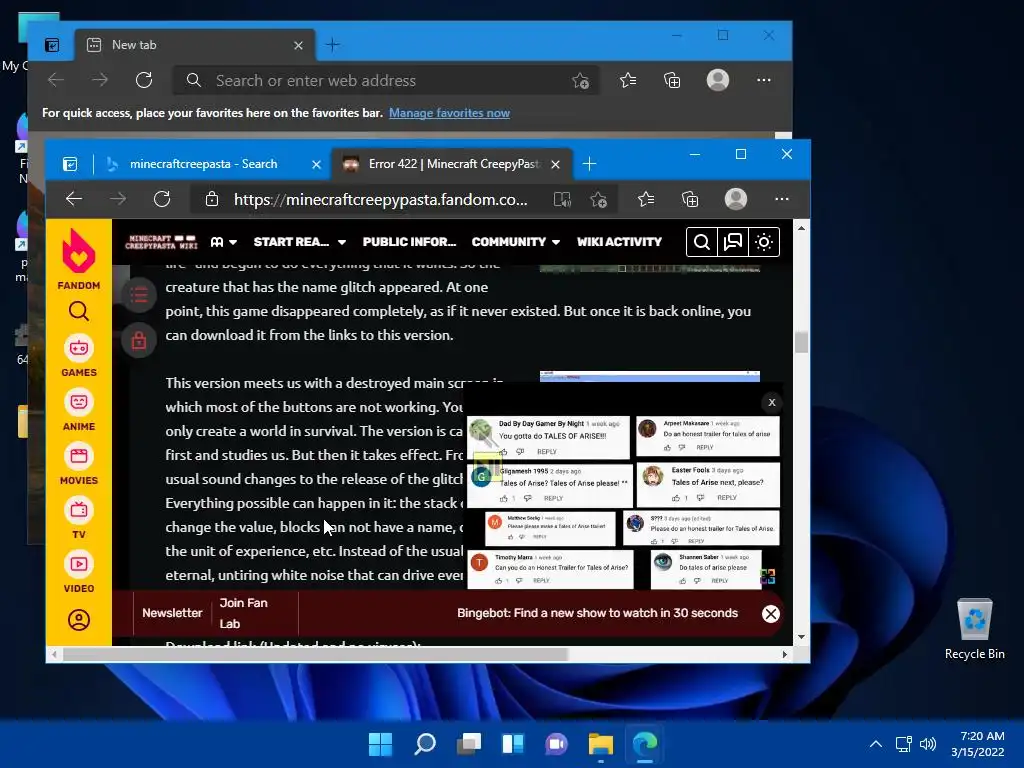This screenshot has width=1024, height=768.
Task: Open taskbar Search
Action: 425,744
